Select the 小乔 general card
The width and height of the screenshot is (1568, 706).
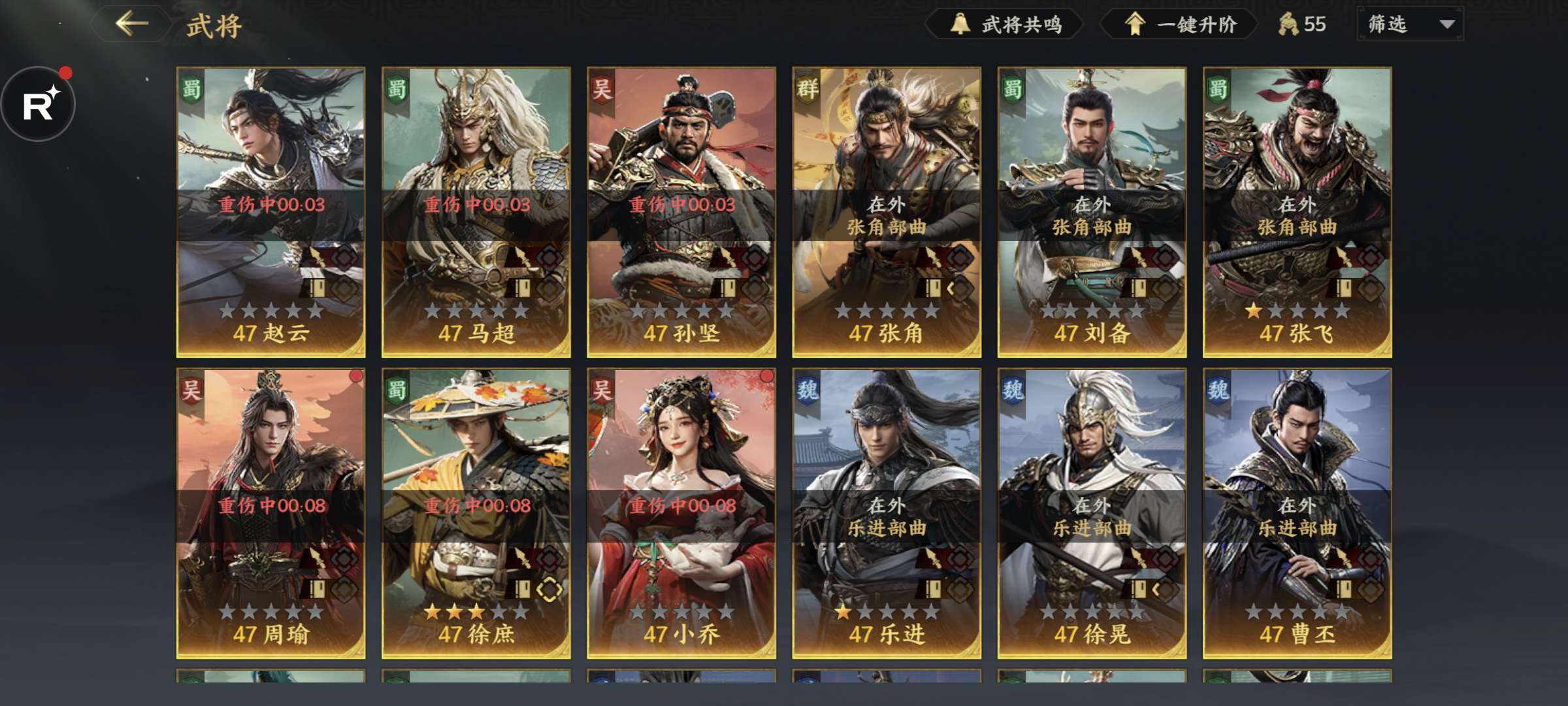click(x=681, y=514)
